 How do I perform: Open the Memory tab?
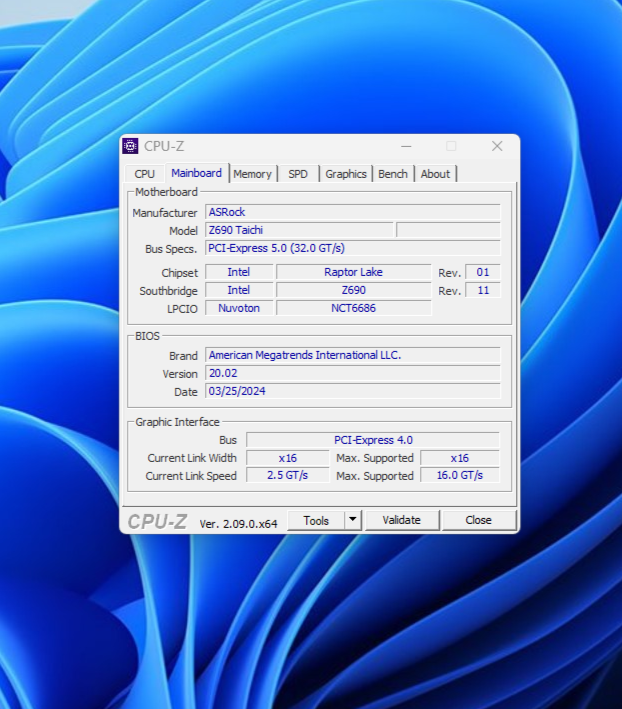tap(253, 174)
